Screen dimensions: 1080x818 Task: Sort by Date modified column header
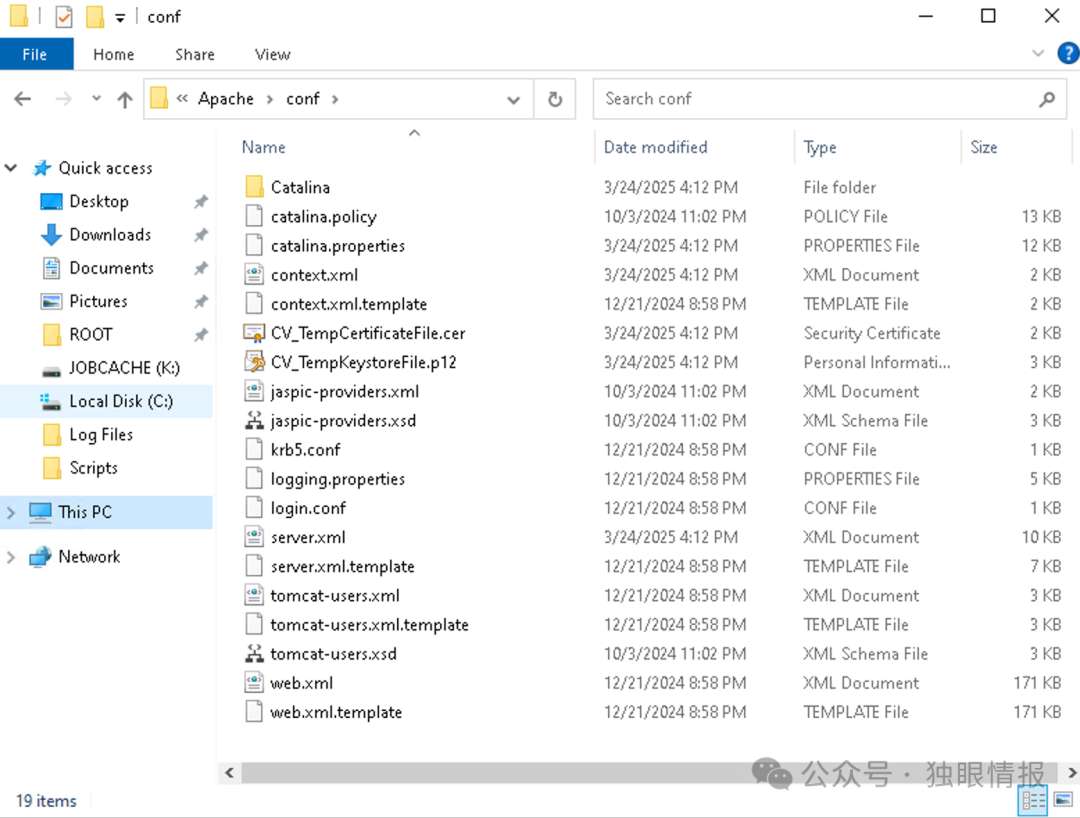tap(694, 147)
